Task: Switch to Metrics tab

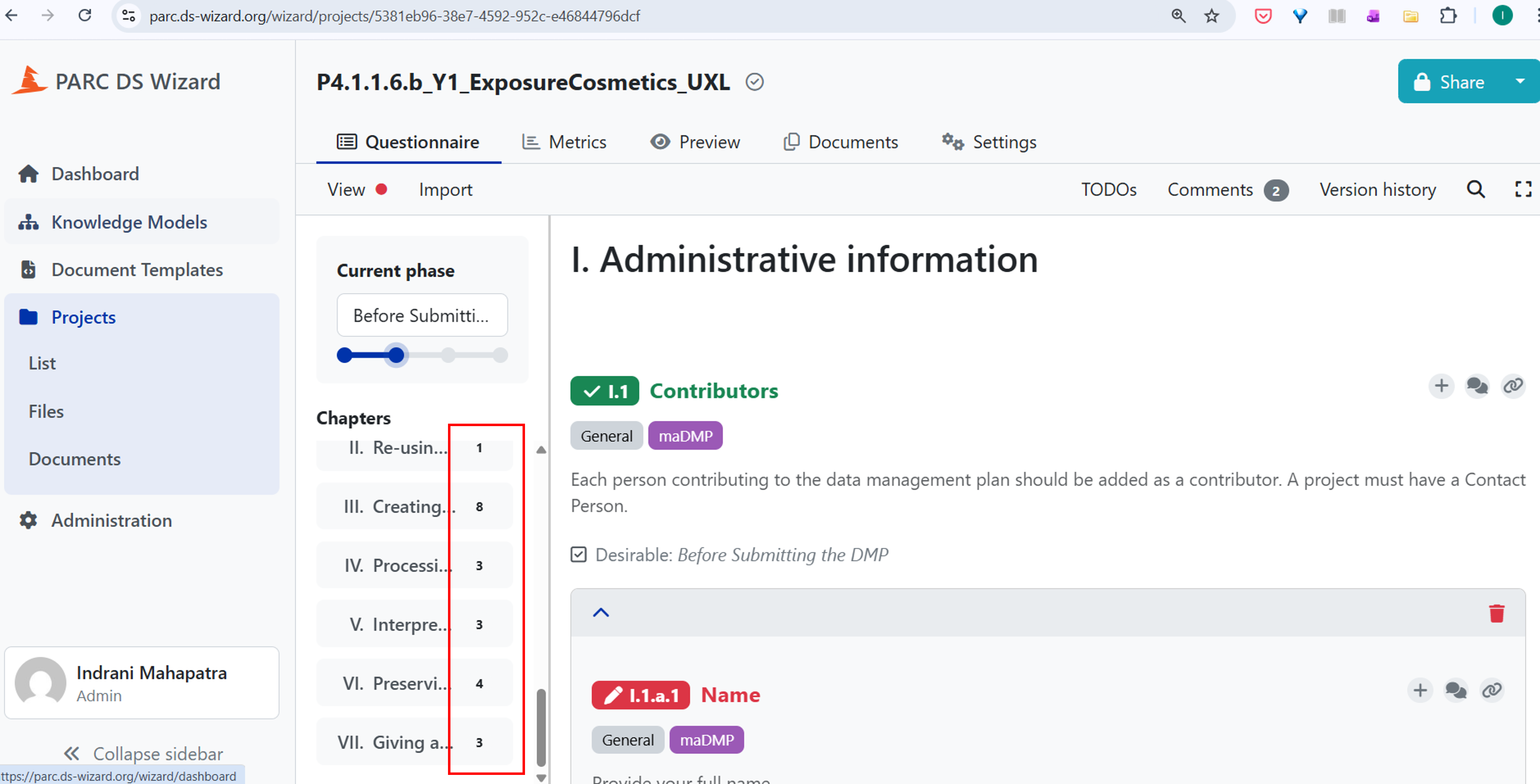Action: click(x=564, y=142)
